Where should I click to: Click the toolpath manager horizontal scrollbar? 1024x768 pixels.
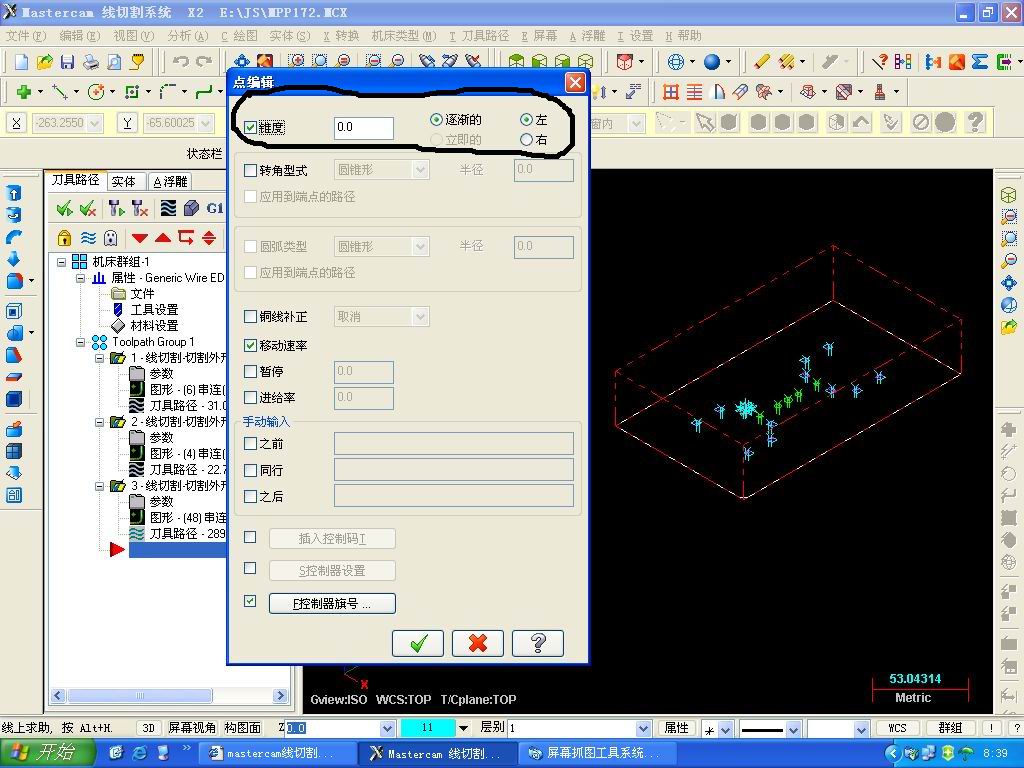(169, 696)
